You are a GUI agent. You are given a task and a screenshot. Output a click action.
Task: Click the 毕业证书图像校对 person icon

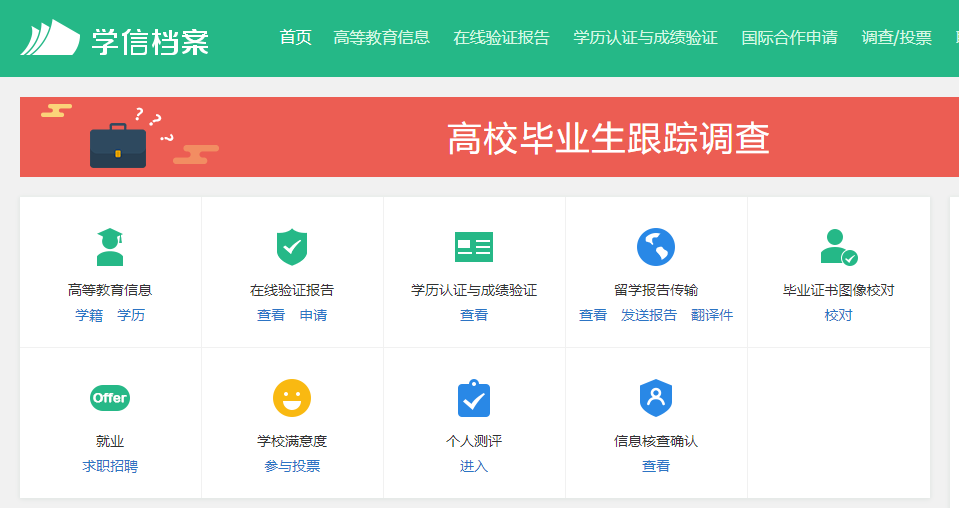tap(838, 247)
